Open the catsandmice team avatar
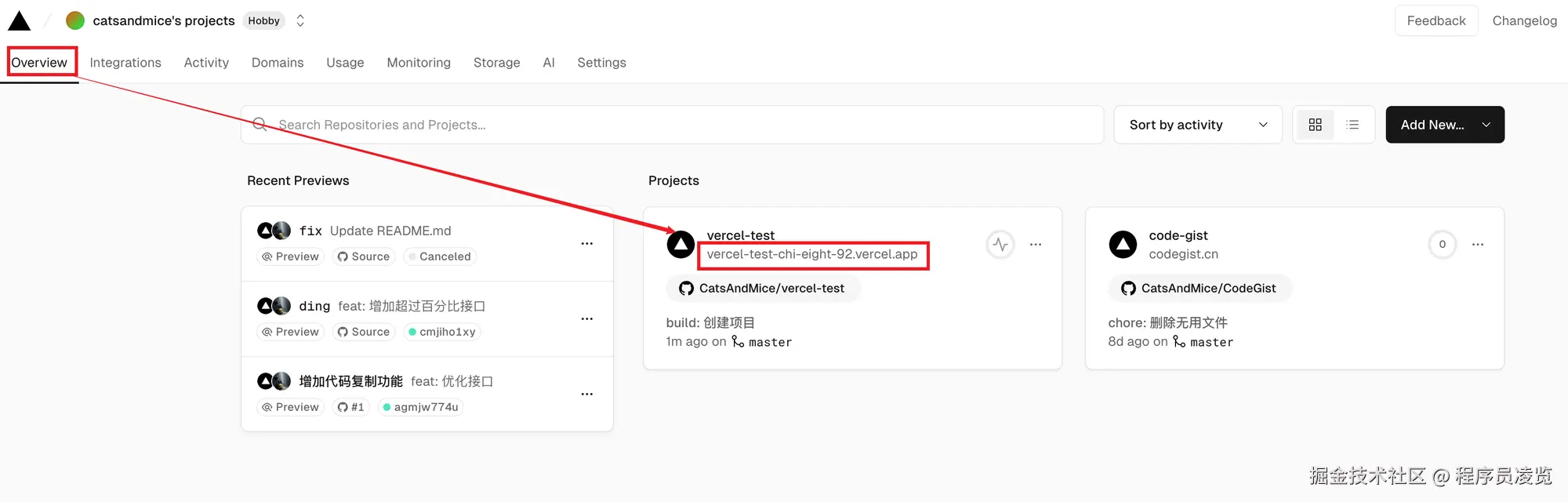 pyautogui.click(x=75, y=20)
